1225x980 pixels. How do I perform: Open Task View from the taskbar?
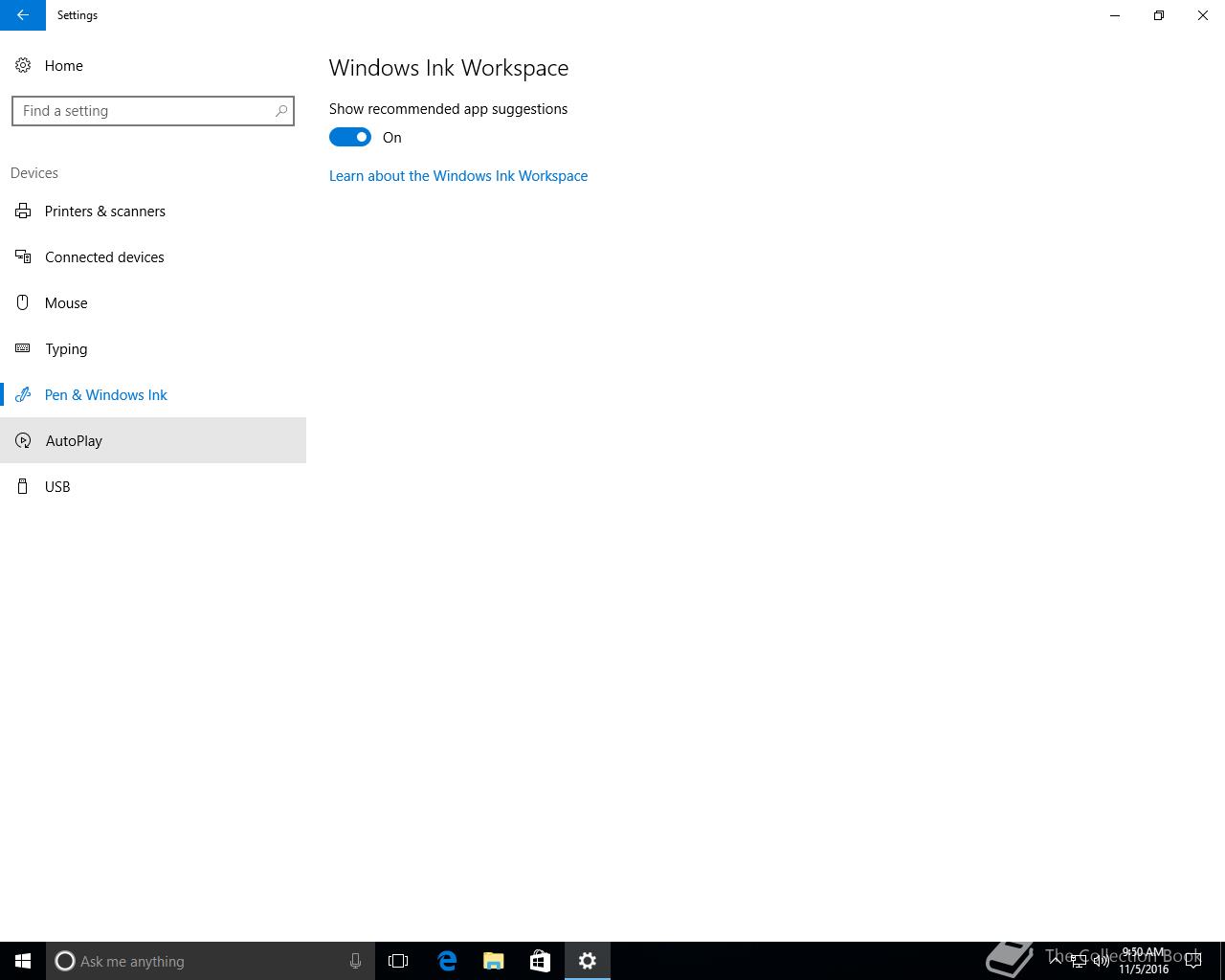pos(398,961)
